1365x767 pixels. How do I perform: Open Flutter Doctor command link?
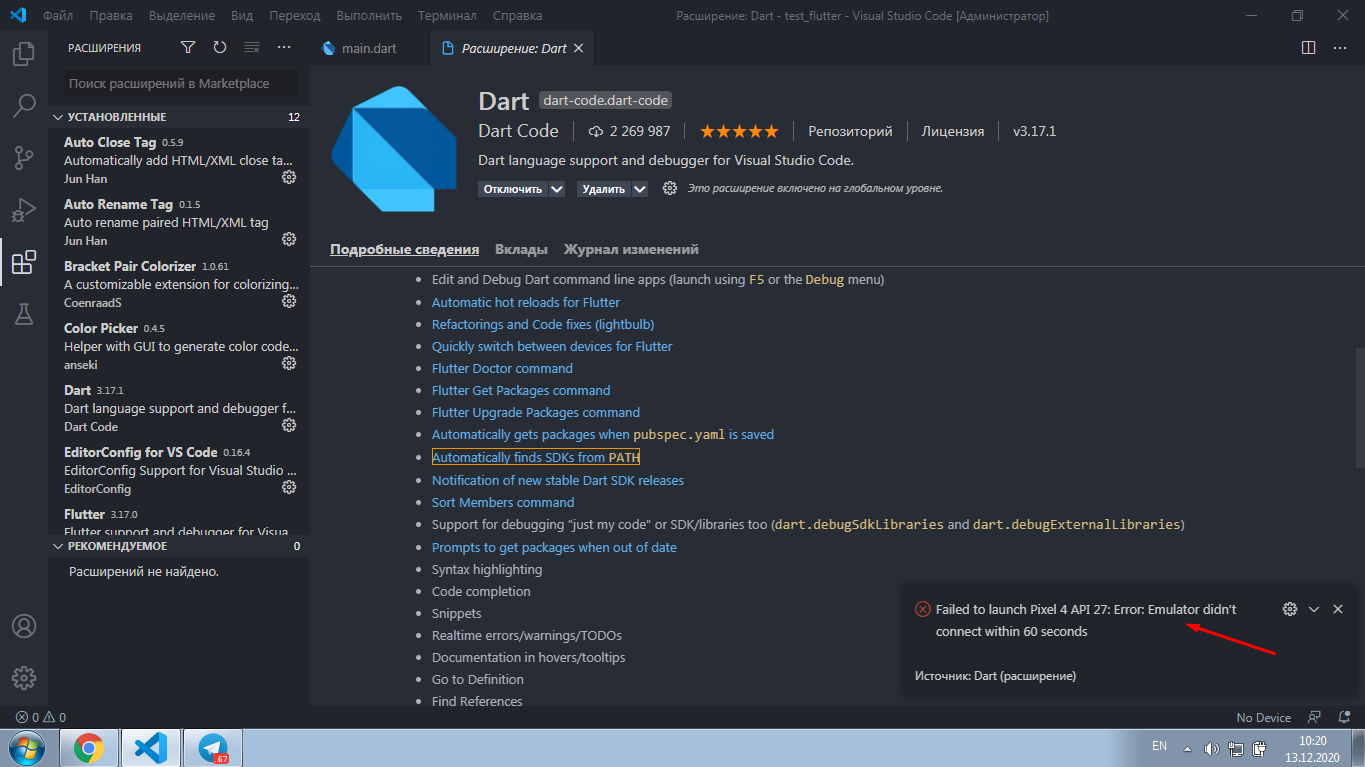pos(502,368)
